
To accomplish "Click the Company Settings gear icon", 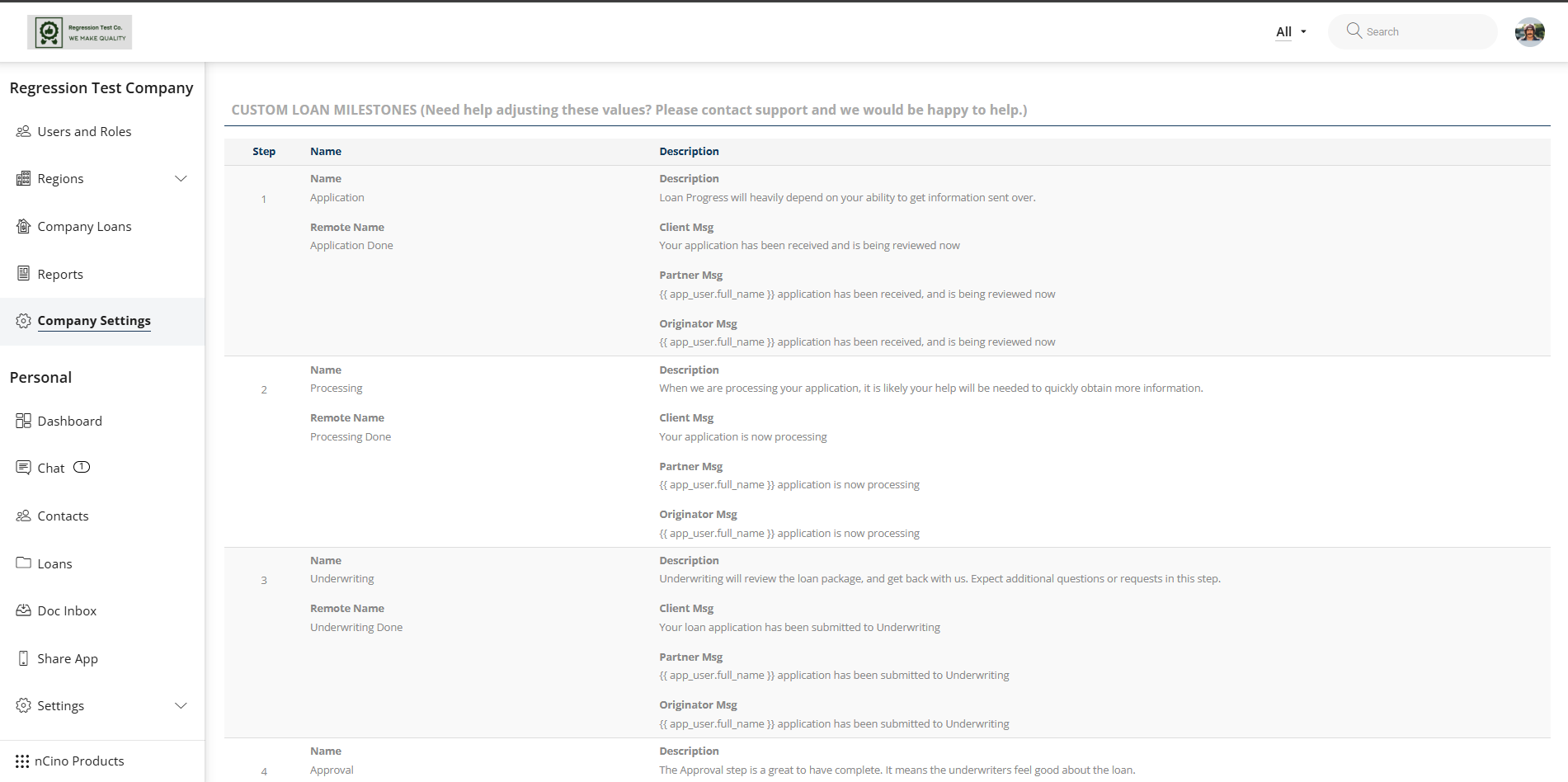I will point(23,321).
